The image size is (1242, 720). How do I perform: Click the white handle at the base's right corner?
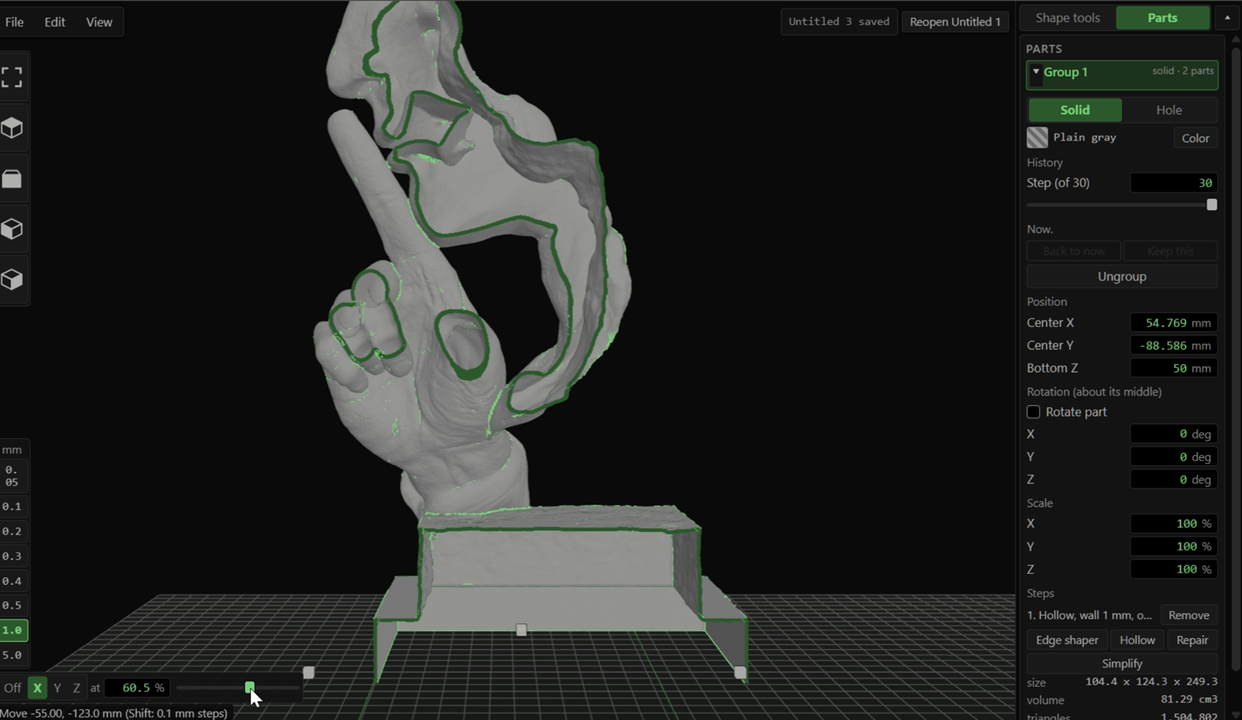(740, 673)
